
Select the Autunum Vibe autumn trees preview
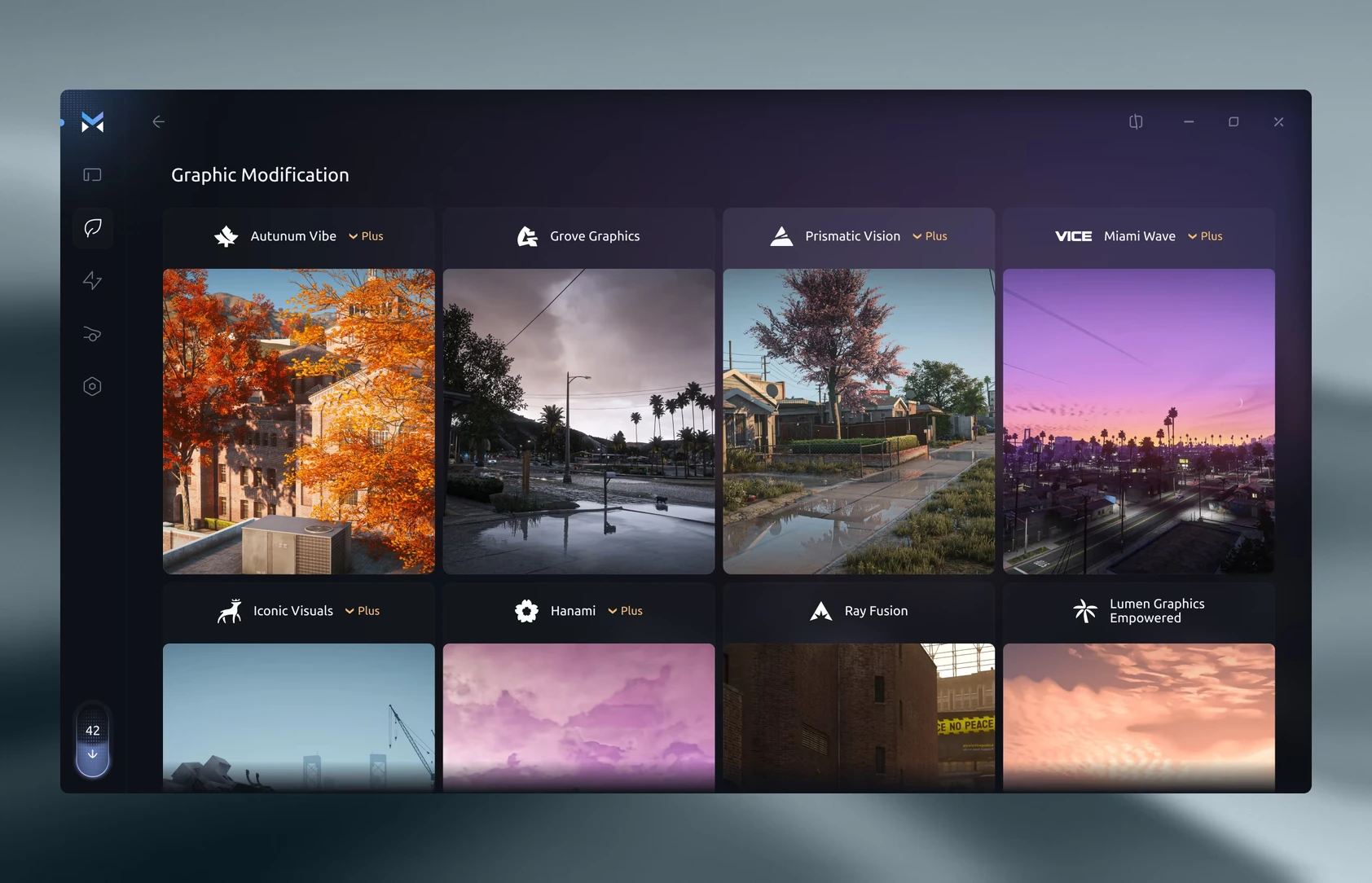click(299, 421)
